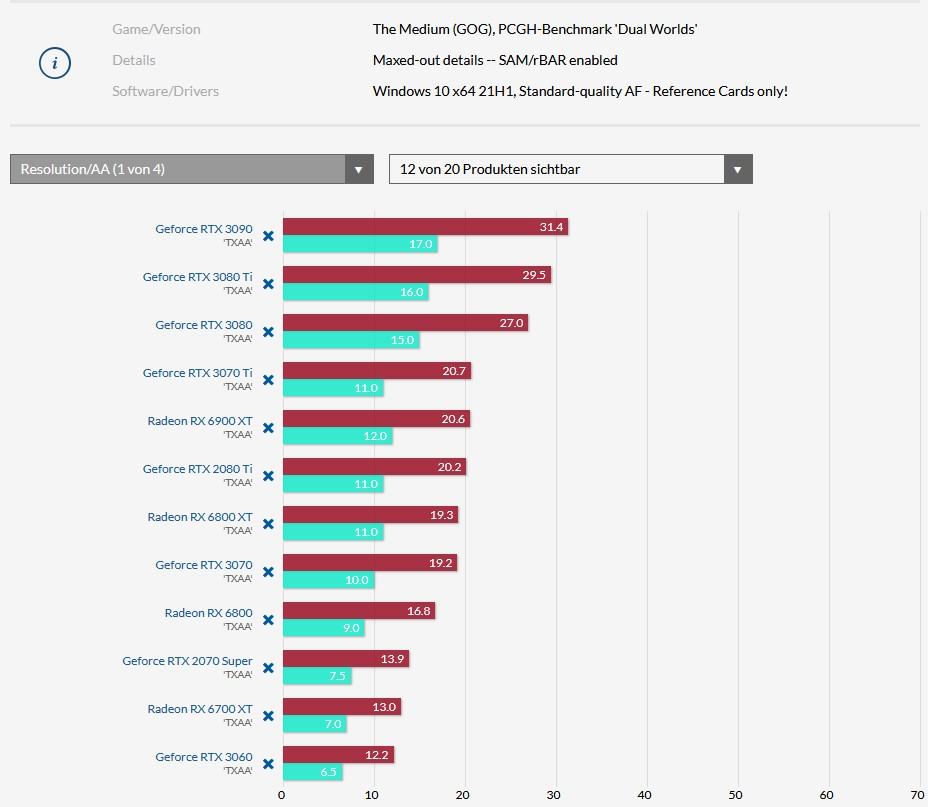Open the Geforce RTX 3060 link

click(204, 757)
